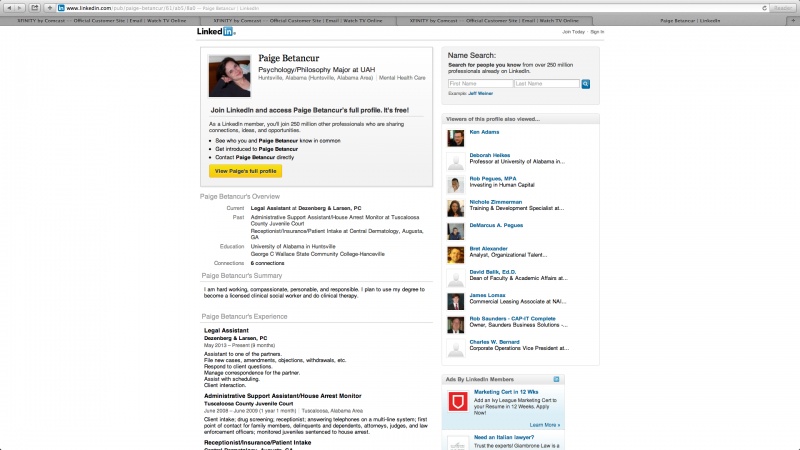This screenshot has width=800, height=450.
Task: Switch to the Paige Betancur | LinkedIn tab
Action: coord(690,21)
